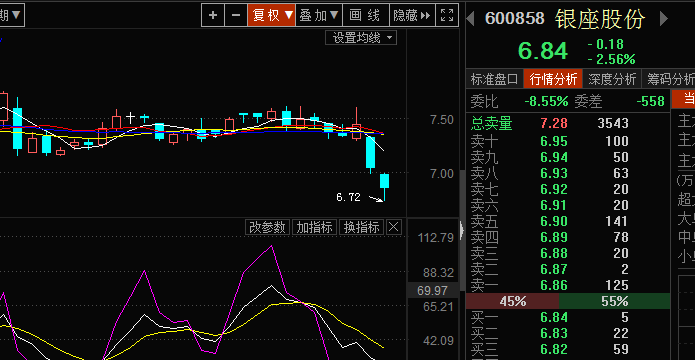Click the 改参数 button
Viewport: 695px width, 360px height.
(267, 227)
